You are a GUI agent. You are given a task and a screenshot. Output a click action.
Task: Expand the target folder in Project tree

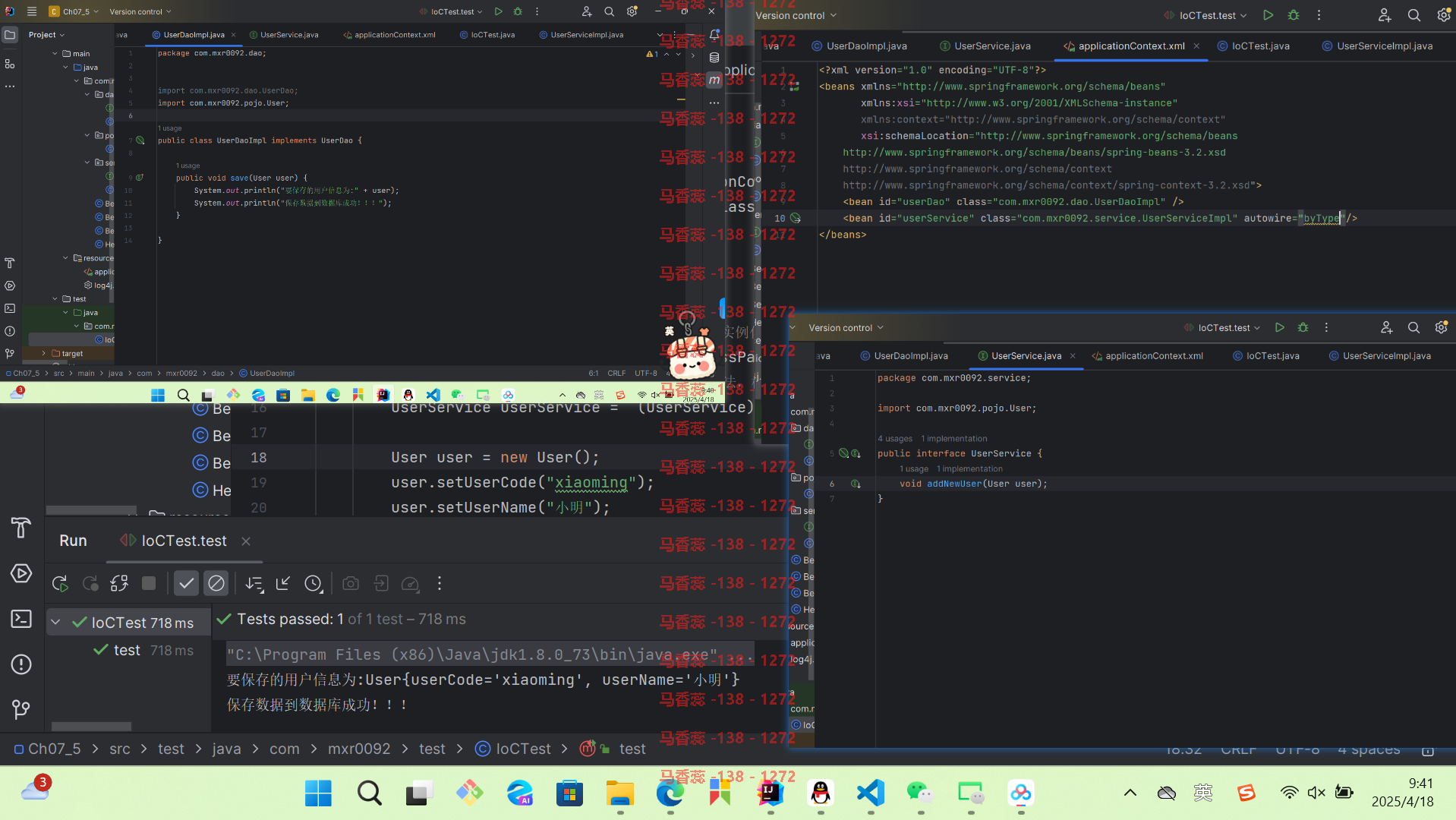(44, 354)
